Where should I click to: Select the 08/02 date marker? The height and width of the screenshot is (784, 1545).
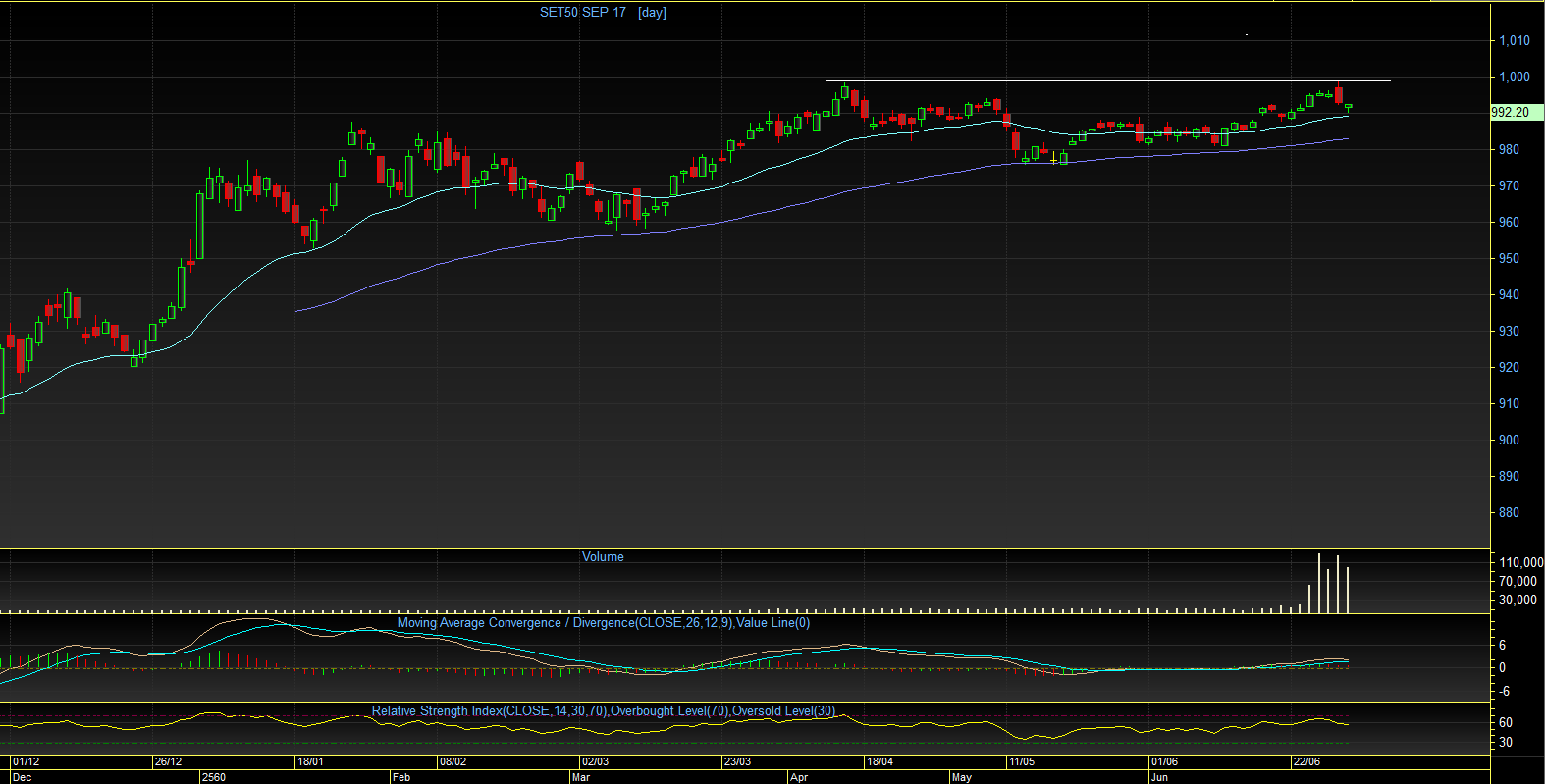click(x=453, y=761)
